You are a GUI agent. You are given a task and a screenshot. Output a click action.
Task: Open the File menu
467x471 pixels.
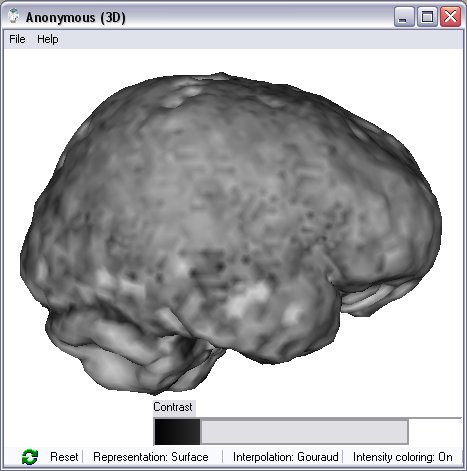[x=17, y=39]
